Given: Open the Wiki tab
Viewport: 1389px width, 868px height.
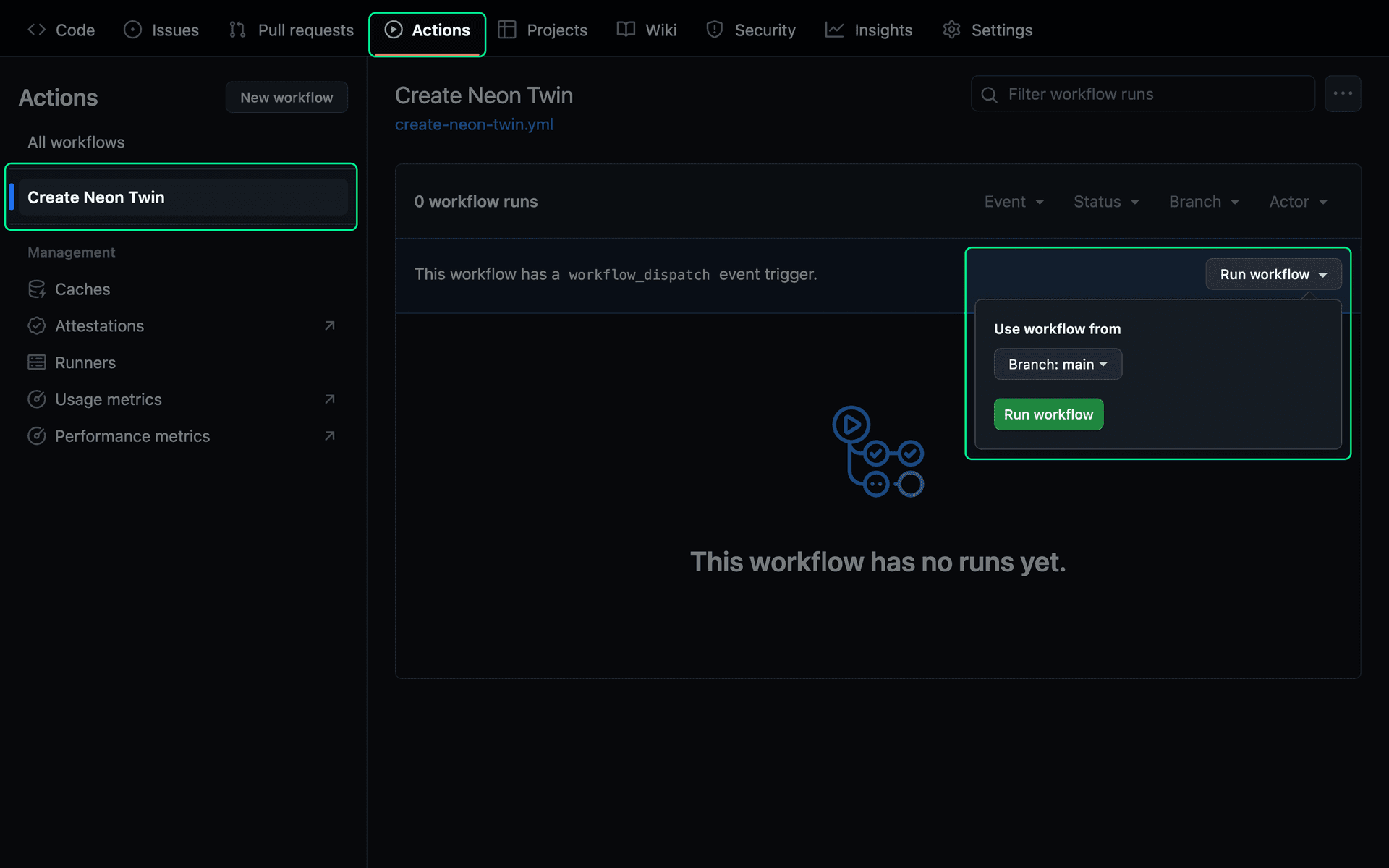Looking at the screenshot, I should pos(646,30).
